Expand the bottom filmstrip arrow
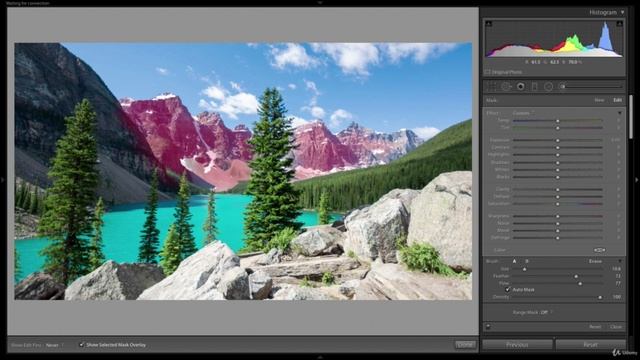The width and height of the screenshot is (640, 360). click(320, 358)
